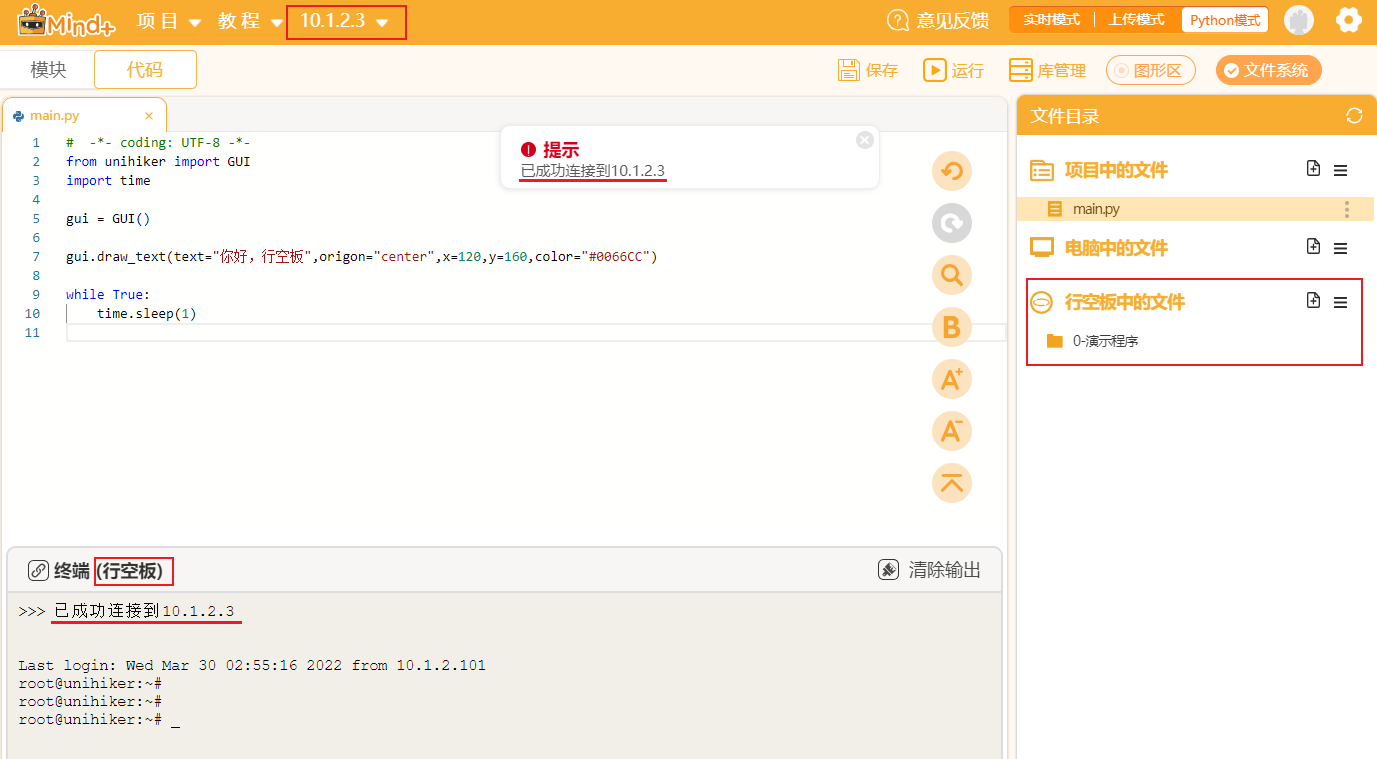This screenshot has height=759, width=1377.
Task: Click the collapse-to-top arrow icon
Action: tap(952, 483)
